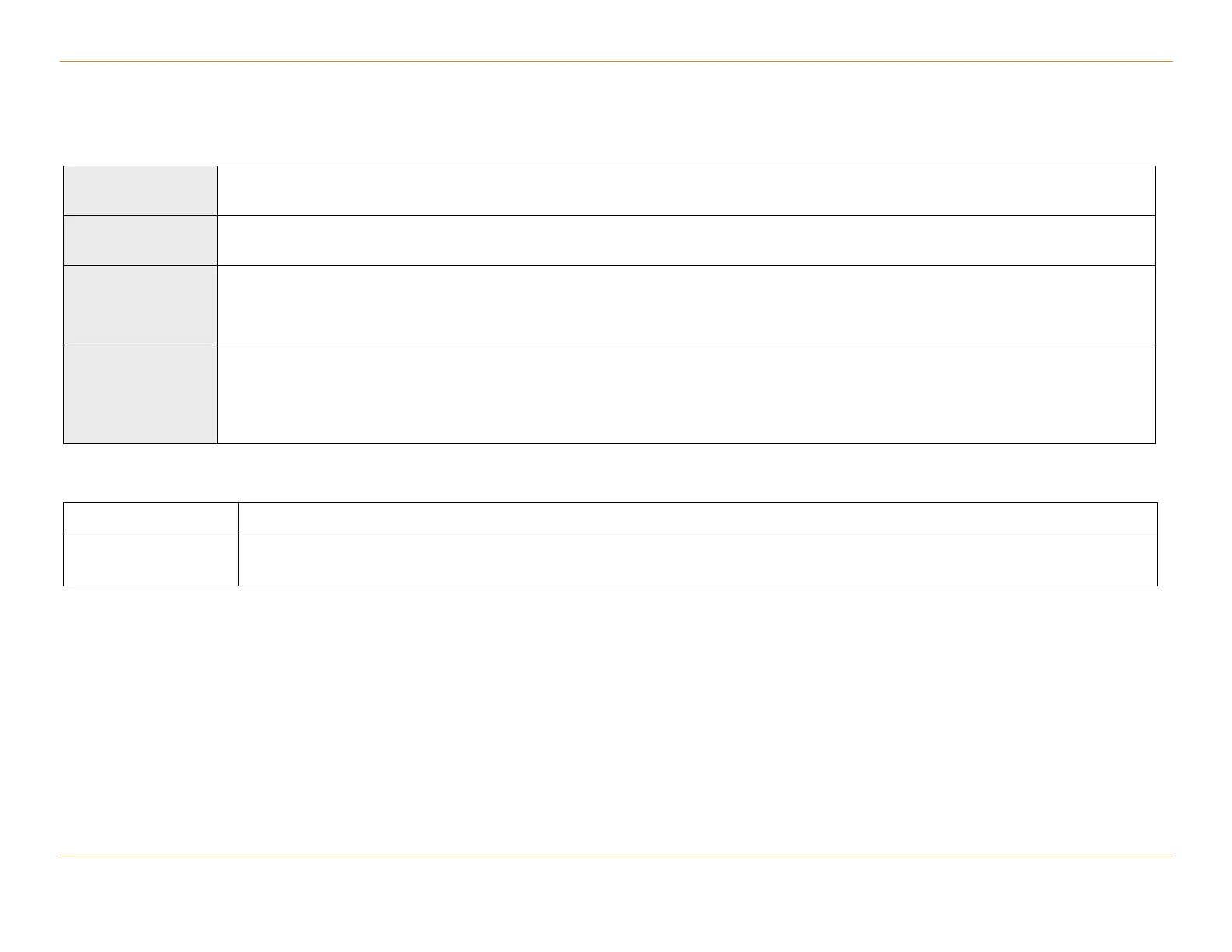Click the gold footer rule line at the page bottom
1232x952 pixels.
click(x=616, y=856)
